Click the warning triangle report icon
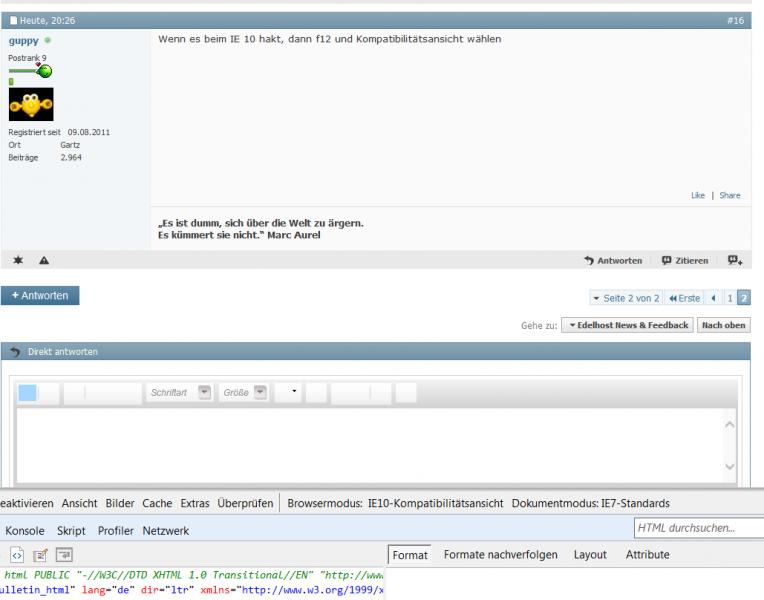 click(x=44, y=260)
